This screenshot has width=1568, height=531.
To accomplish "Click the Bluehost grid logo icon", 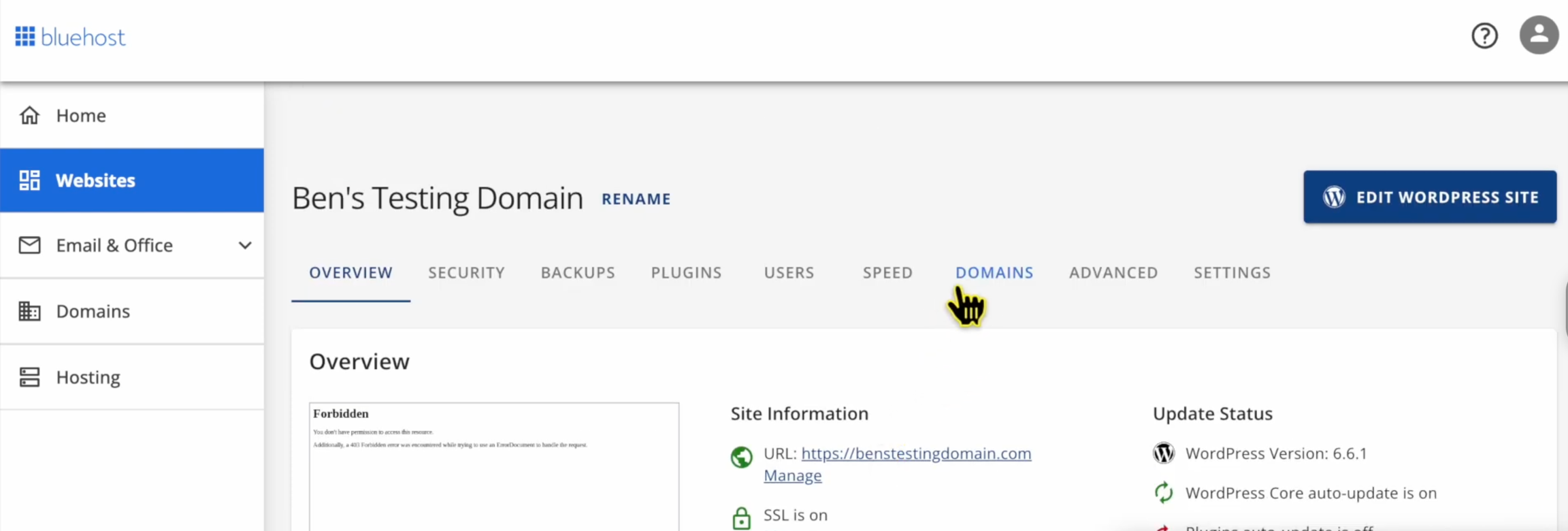I will pyautogui.click(x=25, y=37).
